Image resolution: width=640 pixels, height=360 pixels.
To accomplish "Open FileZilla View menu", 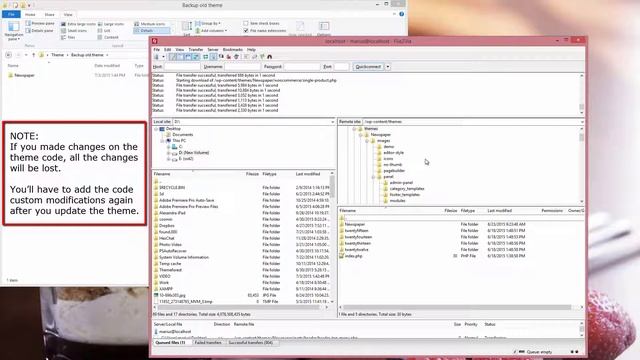I will click(180, 50).
